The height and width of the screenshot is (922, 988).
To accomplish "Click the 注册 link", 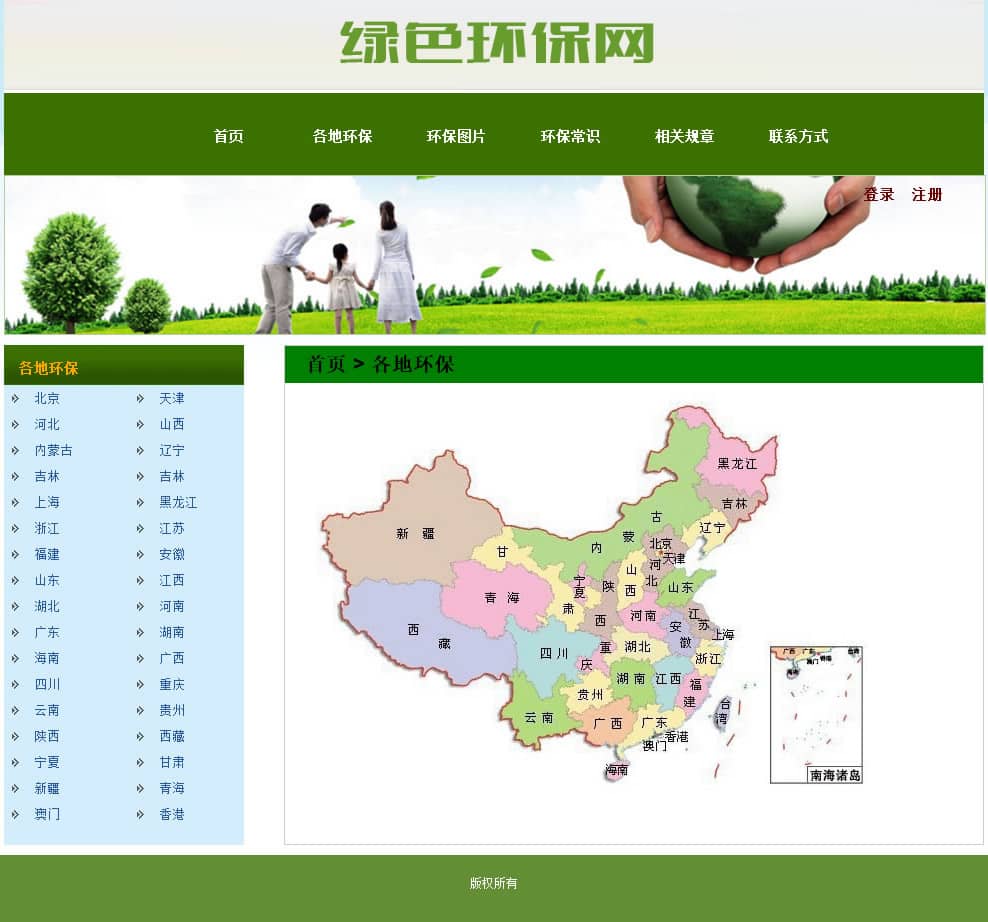I will coord(927,195).
